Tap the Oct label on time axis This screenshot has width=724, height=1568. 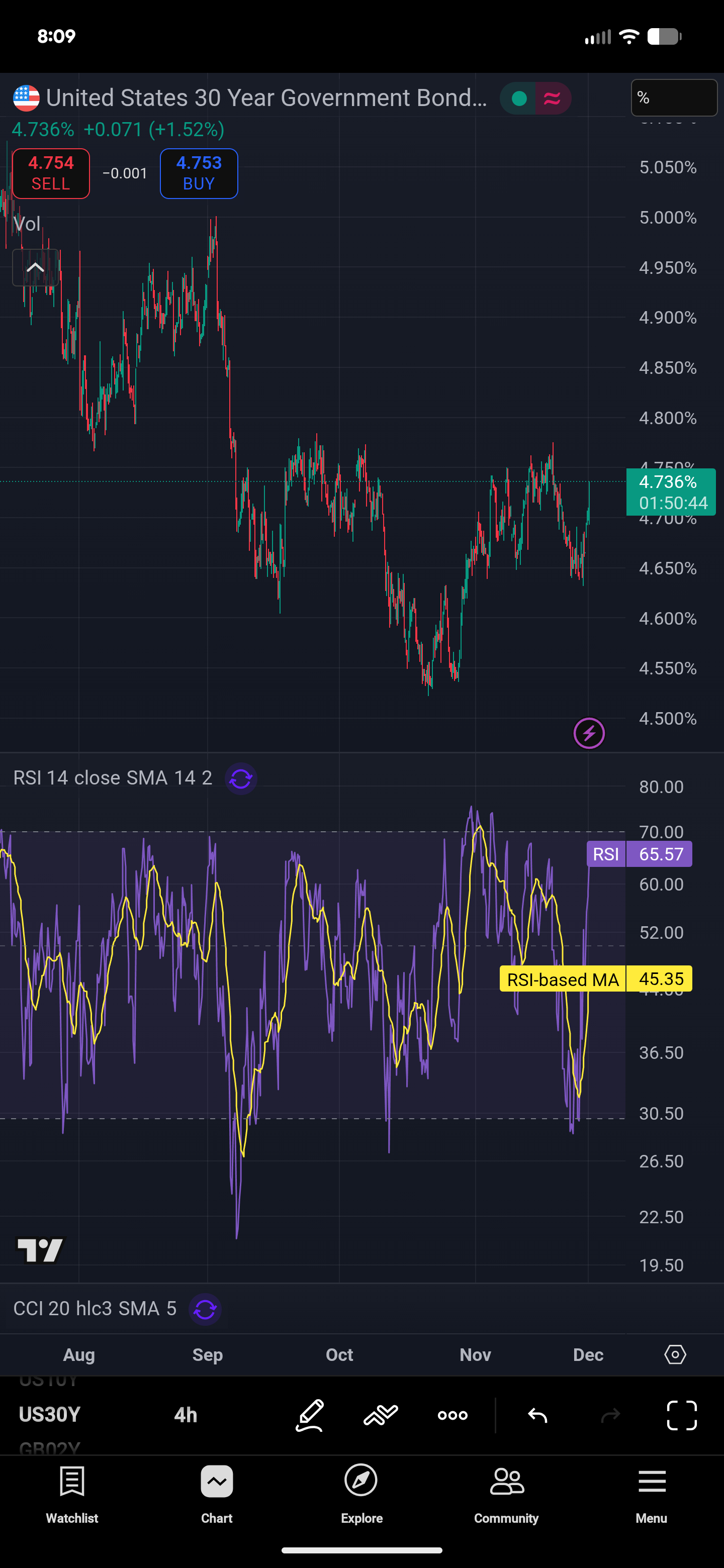coord(339,1354)
